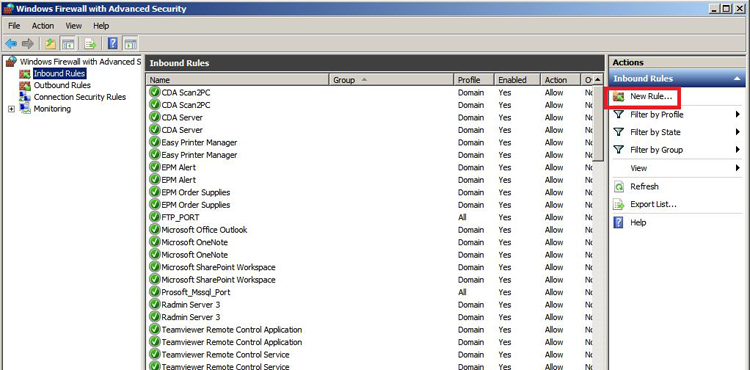Sort by the Group column header
750x370 pixels.
tap(391, 80)
